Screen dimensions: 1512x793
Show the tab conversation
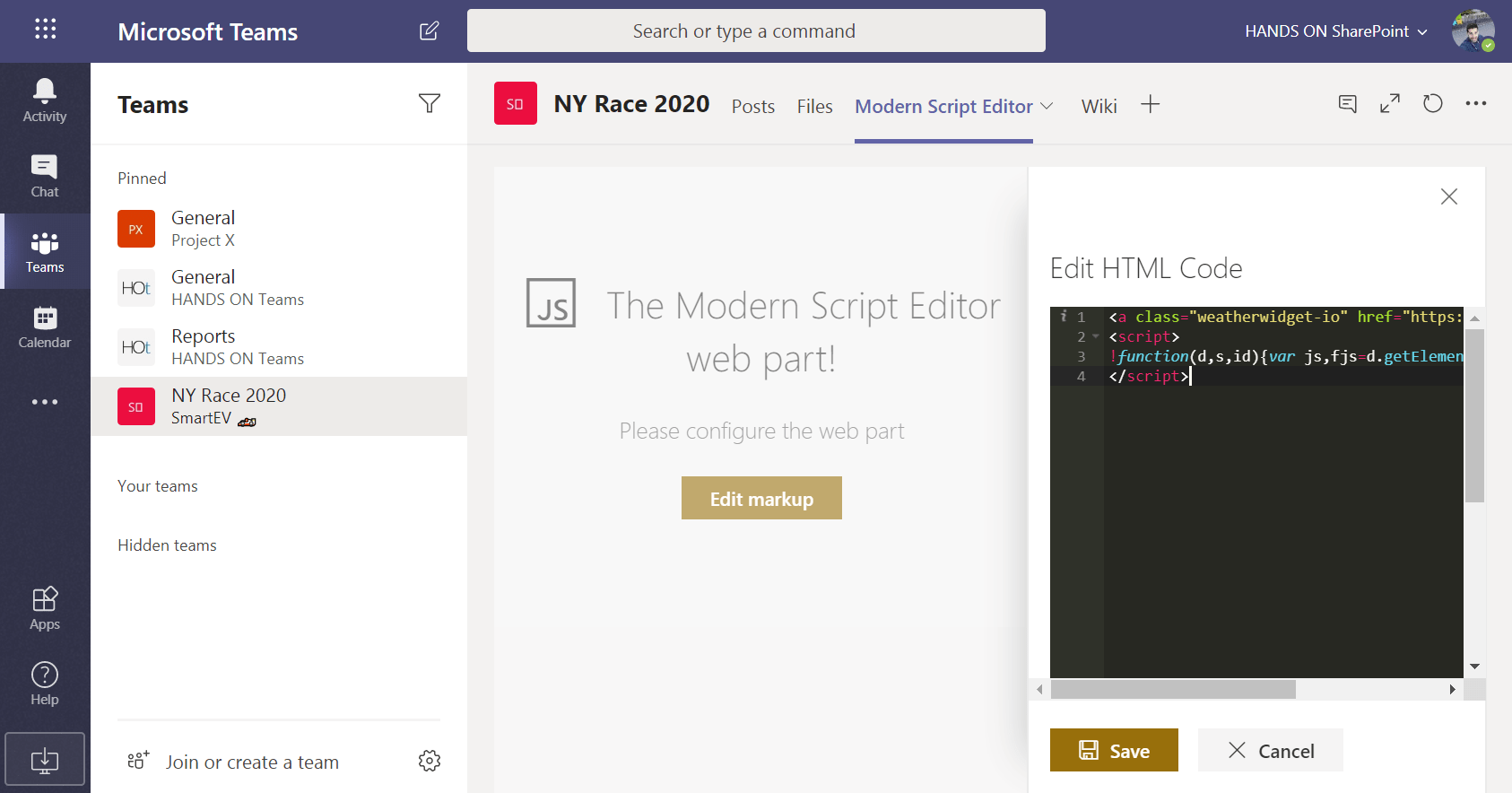[x=1347, y=104]
